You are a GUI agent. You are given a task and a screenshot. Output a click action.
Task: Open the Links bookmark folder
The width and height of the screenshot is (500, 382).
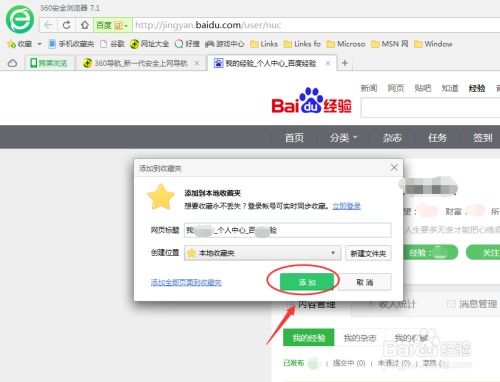pos(264,44)
